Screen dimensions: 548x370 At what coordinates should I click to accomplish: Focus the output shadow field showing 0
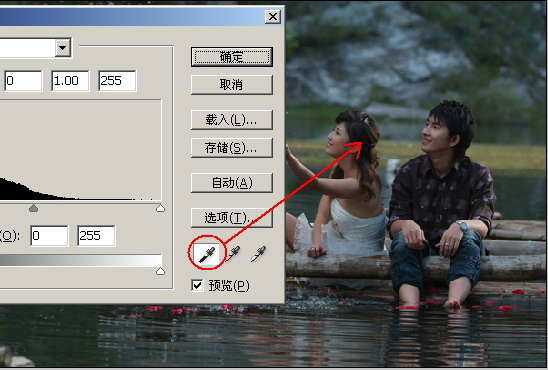(x=49, y=236)
